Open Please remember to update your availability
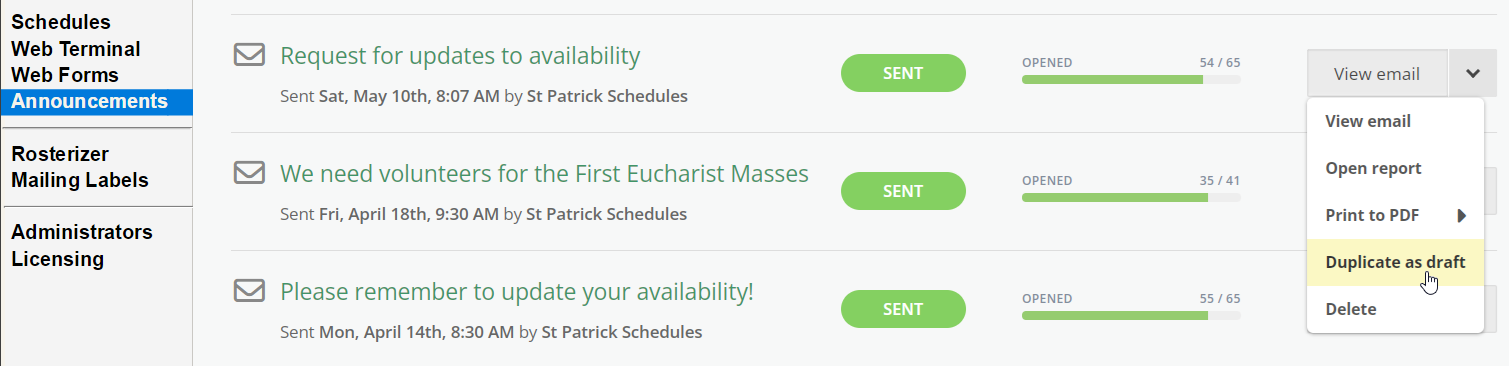Viewport: 1509px width, 366px height. pos(517,292)
